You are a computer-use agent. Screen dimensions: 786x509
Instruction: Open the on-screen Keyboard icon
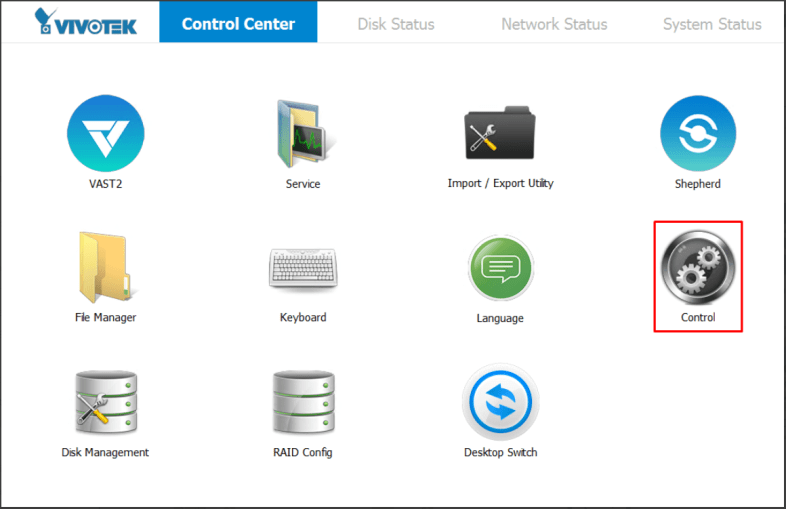(x=302, y=268)
